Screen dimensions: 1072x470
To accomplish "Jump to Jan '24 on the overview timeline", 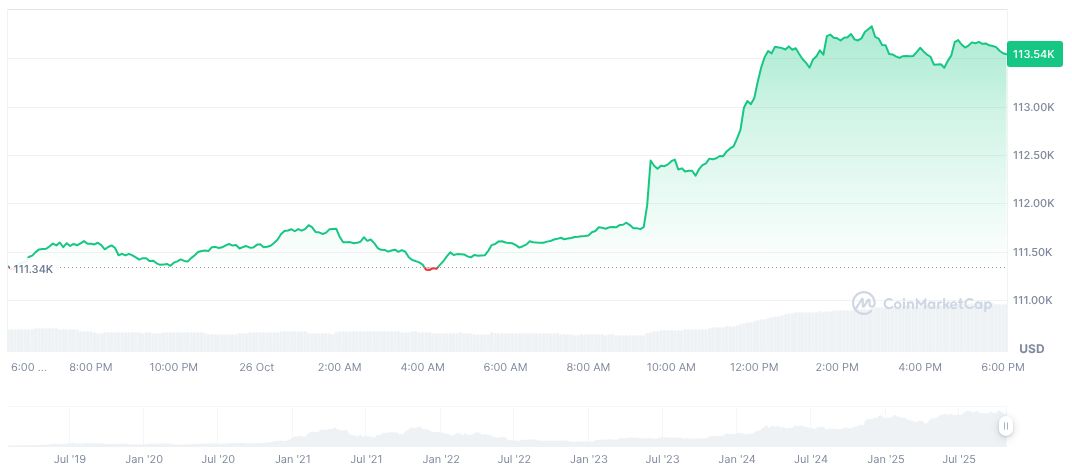I will pos(736,459).
